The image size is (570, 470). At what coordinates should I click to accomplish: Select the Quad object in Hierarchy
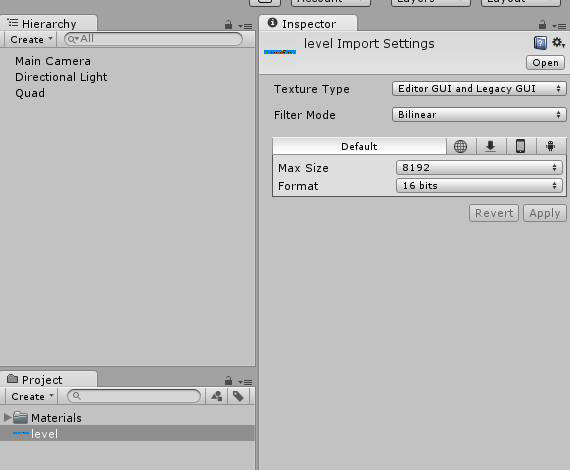click(x=30, y=93)
